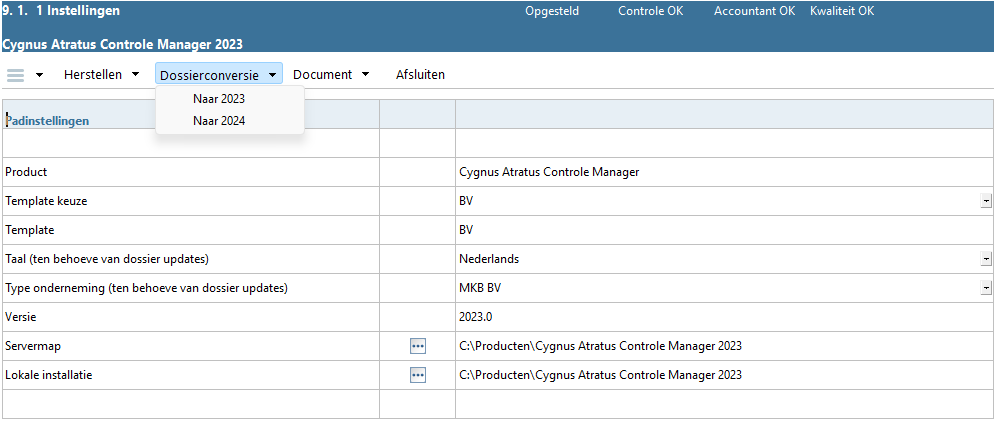Click Afsluiten

click(x=420, y=75)
